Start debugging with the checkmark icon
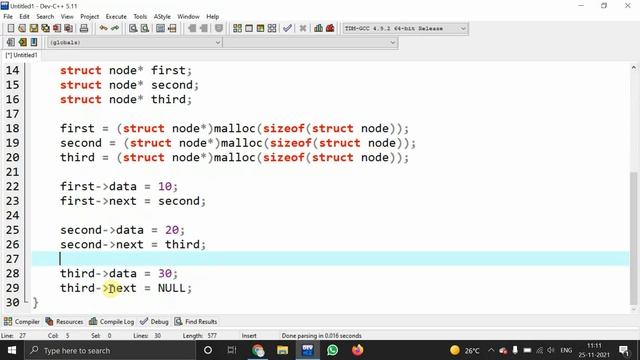The width and height of the screenshot is (640, 360). [x=287, y=28]
